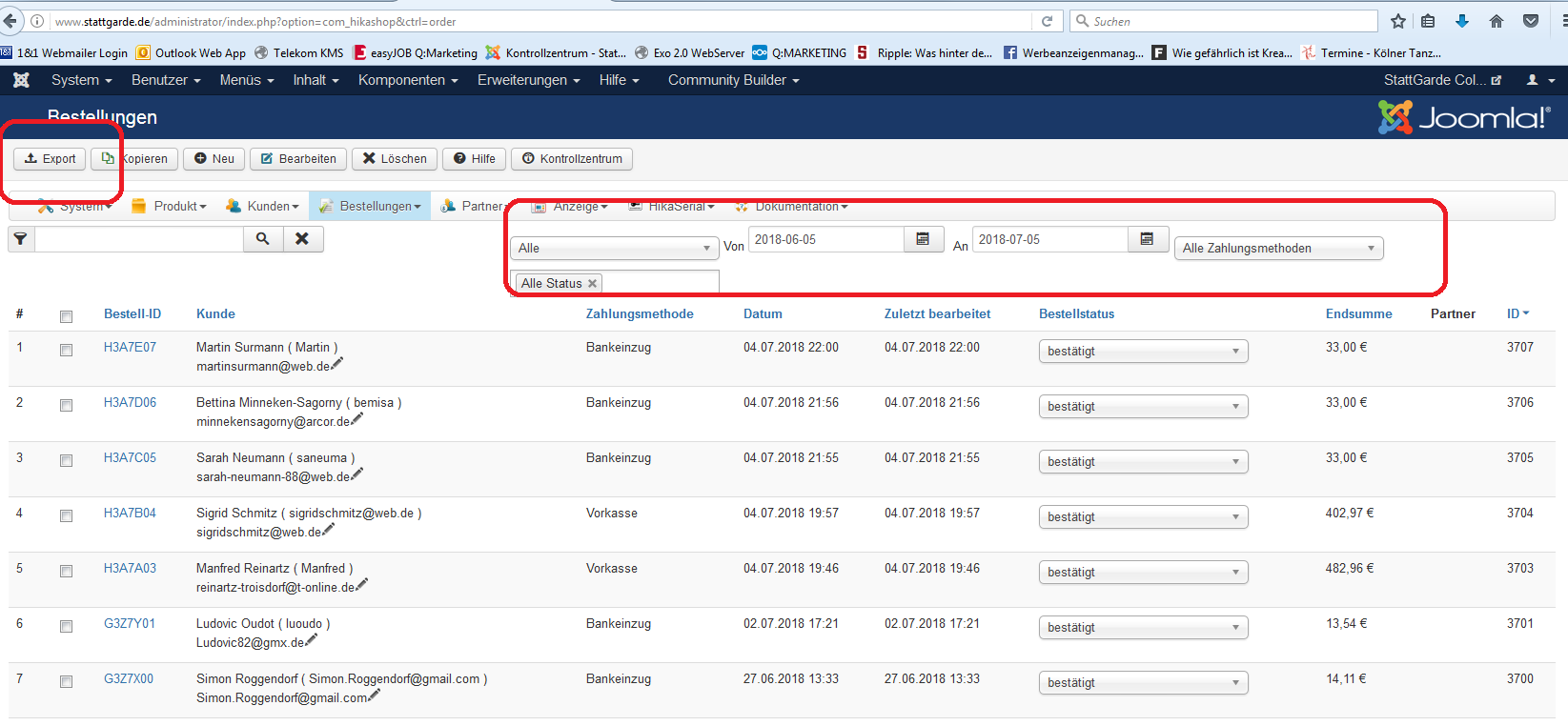Remove the Alle Status tag
1568x726 pixels.
pyautogui.click(x=592, y=283)
